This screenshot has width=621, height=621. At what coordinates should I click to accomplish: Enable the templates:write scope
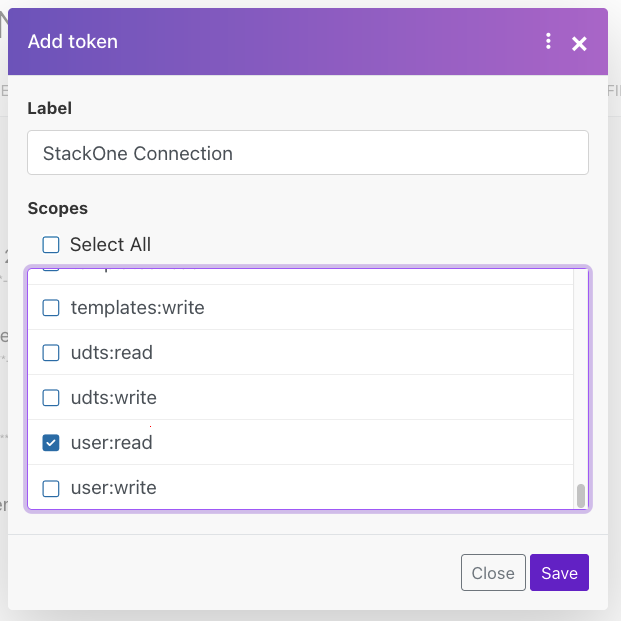point(51,308)
